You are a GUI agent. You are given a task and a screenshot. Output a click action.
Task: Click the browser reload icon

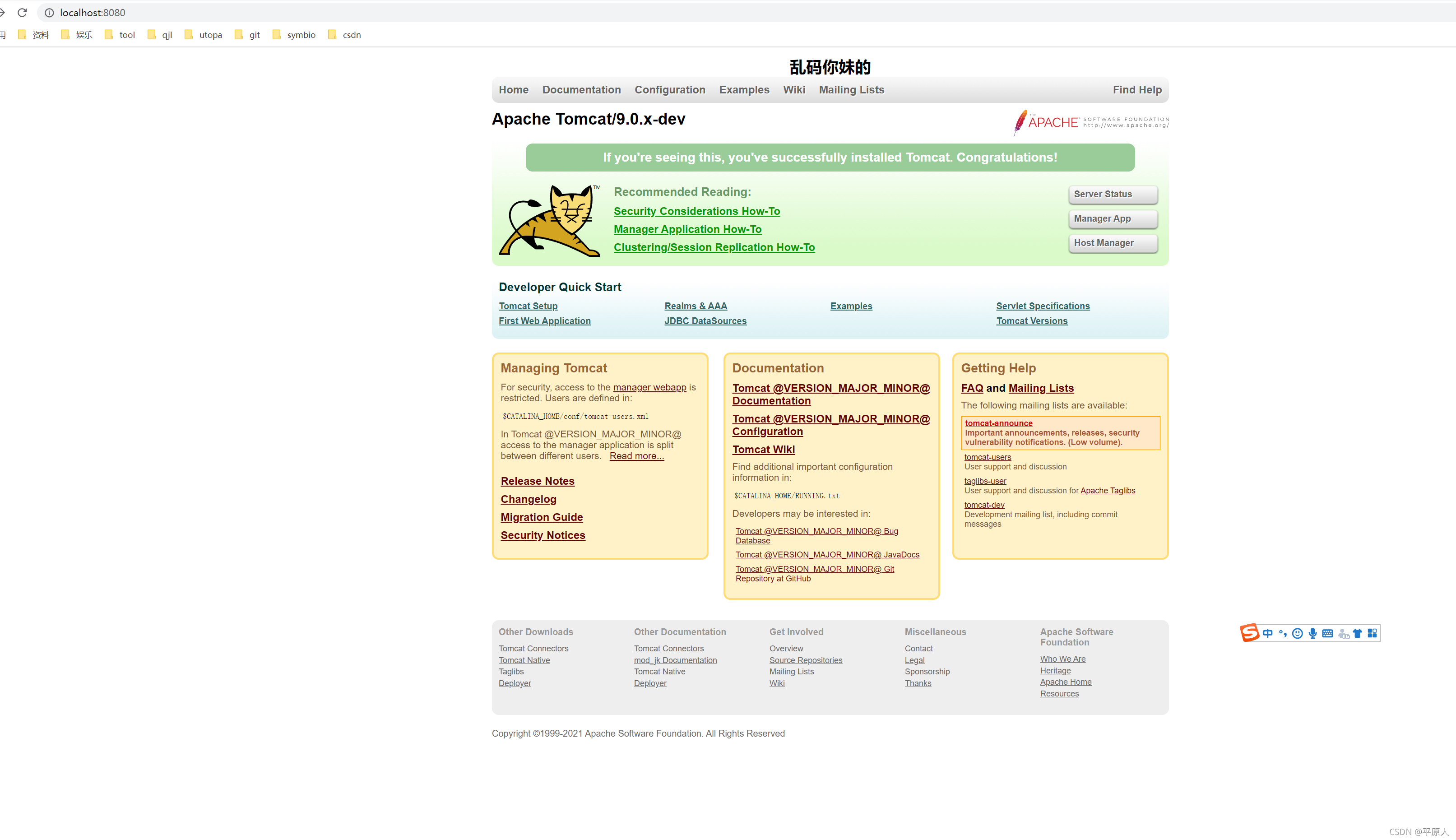click(23, 13)
